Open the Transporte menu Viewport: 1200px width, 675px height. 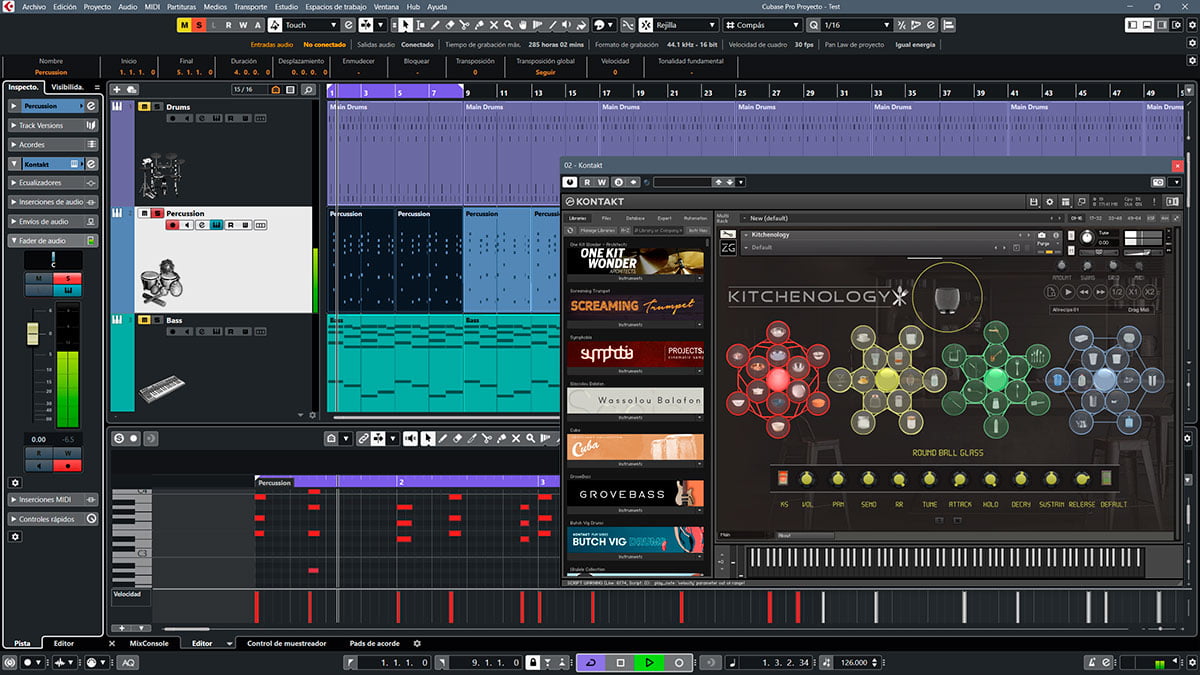(250, 6)
